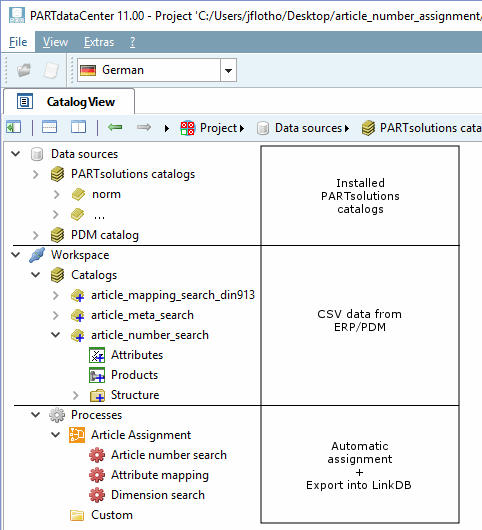Select the Products item icon

pos(97,375)
